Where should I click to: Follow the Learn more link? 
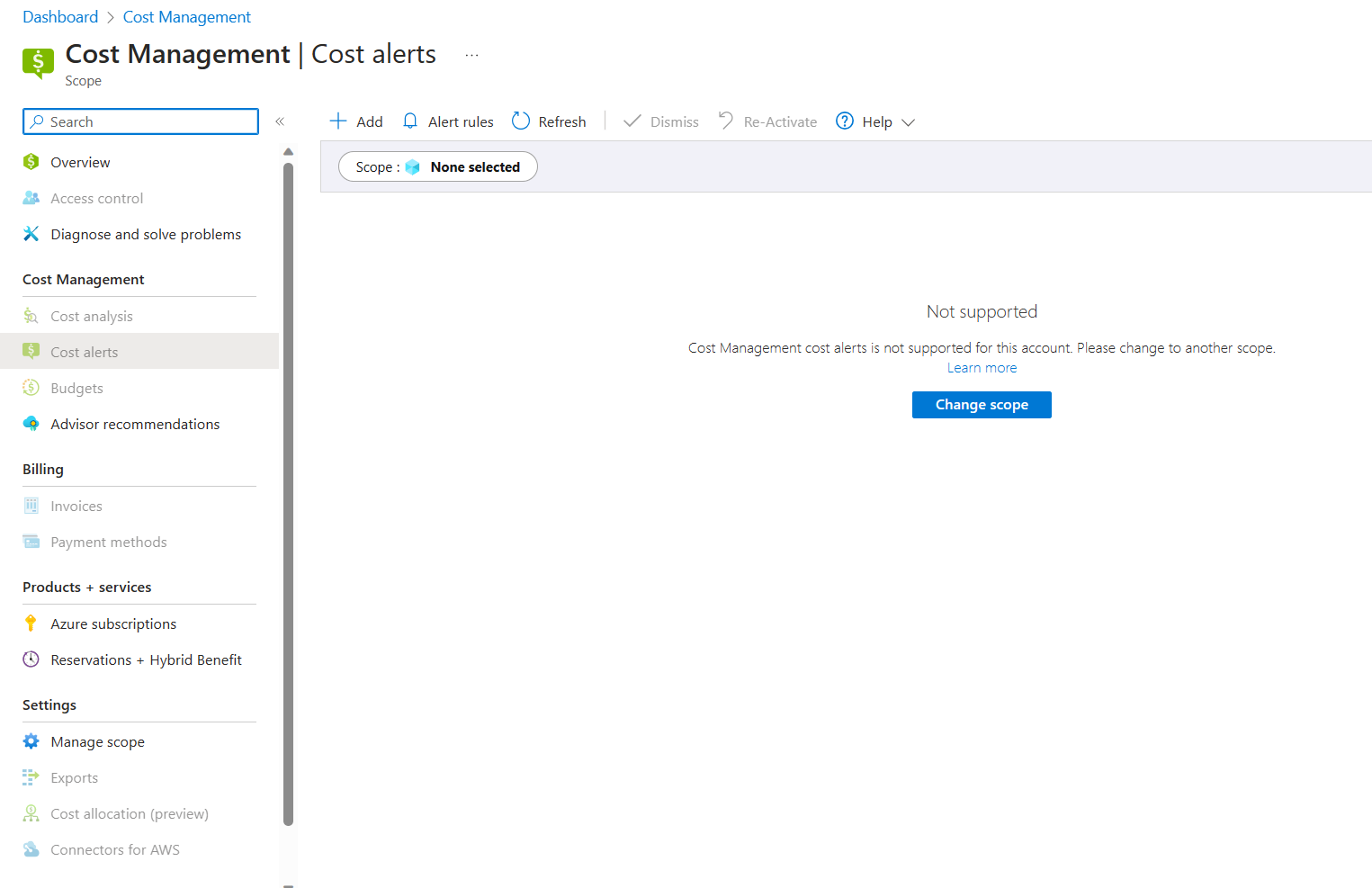[x=982, y=368]
